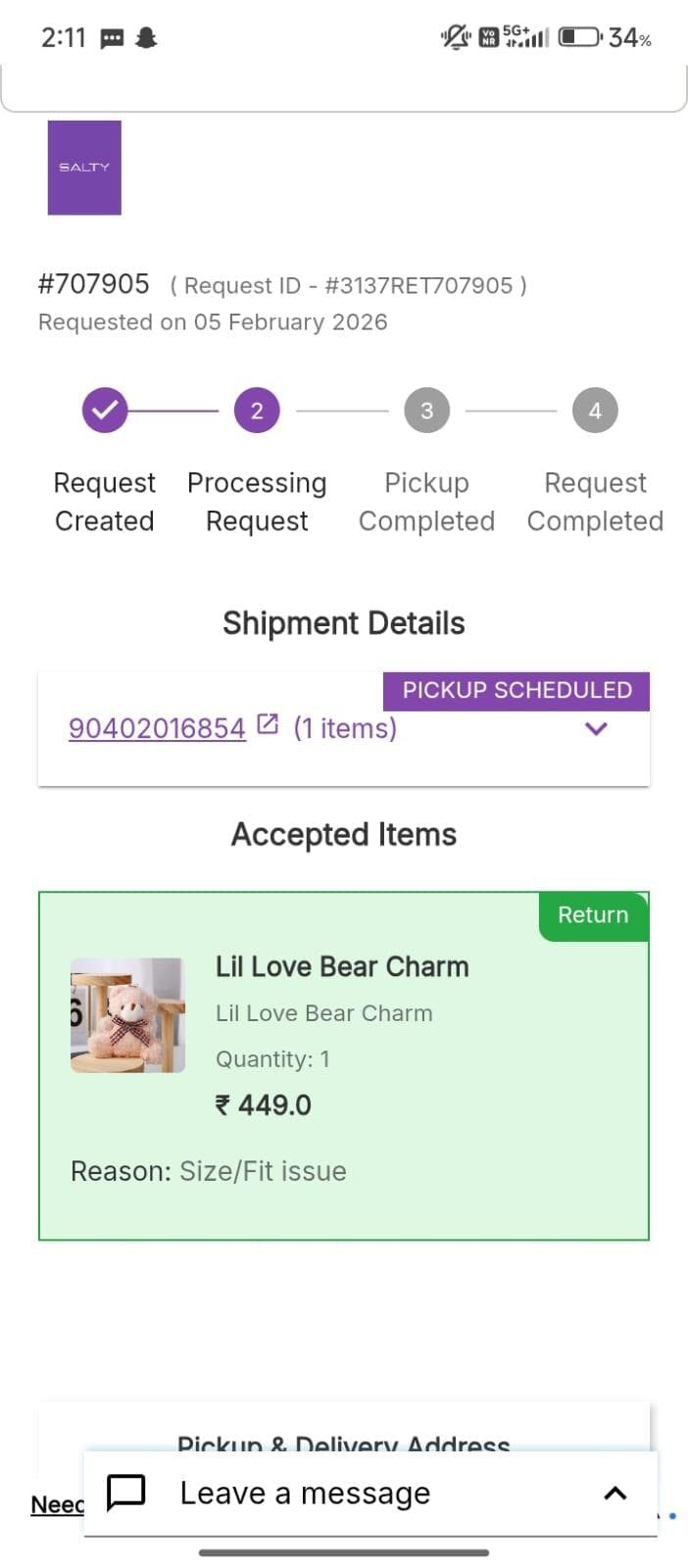Tap the green Return tag
688x1568 pixels.
(x=593, y=915)
